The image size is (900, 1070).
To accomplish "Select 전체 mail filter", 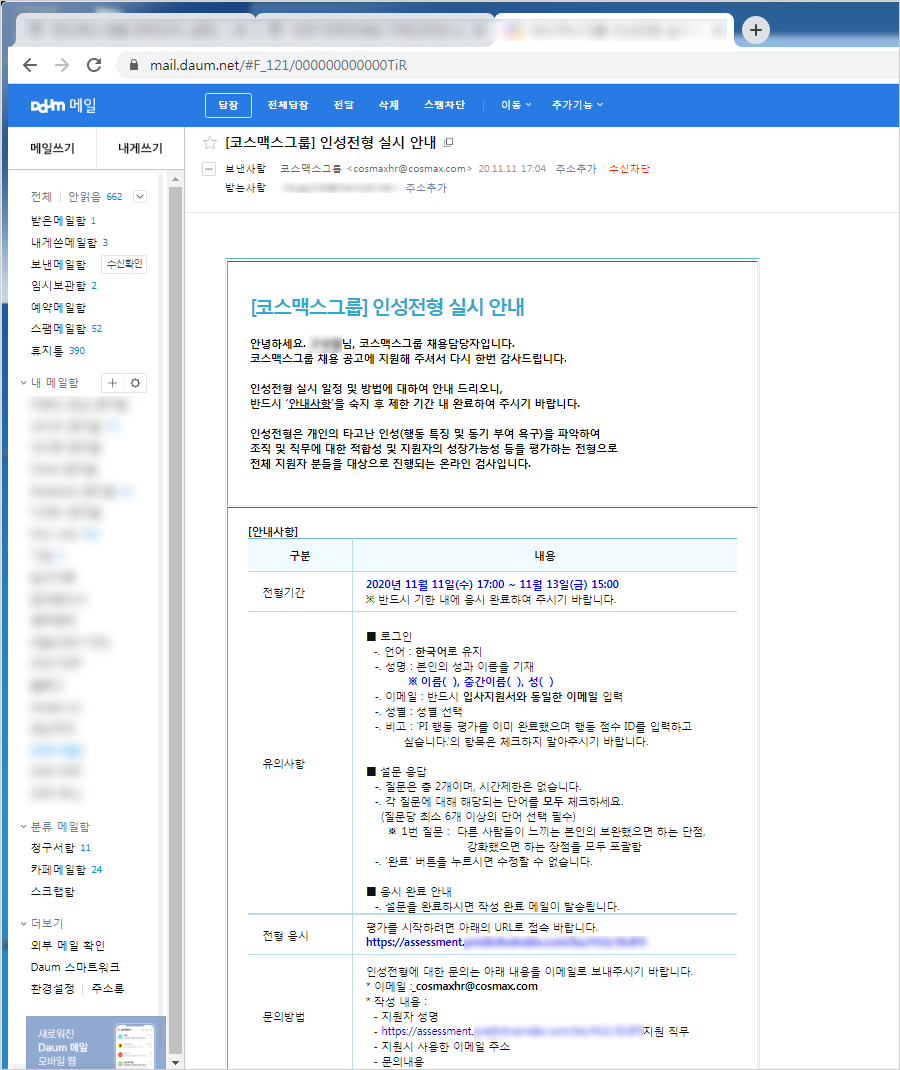I will [x=41, y=197].
